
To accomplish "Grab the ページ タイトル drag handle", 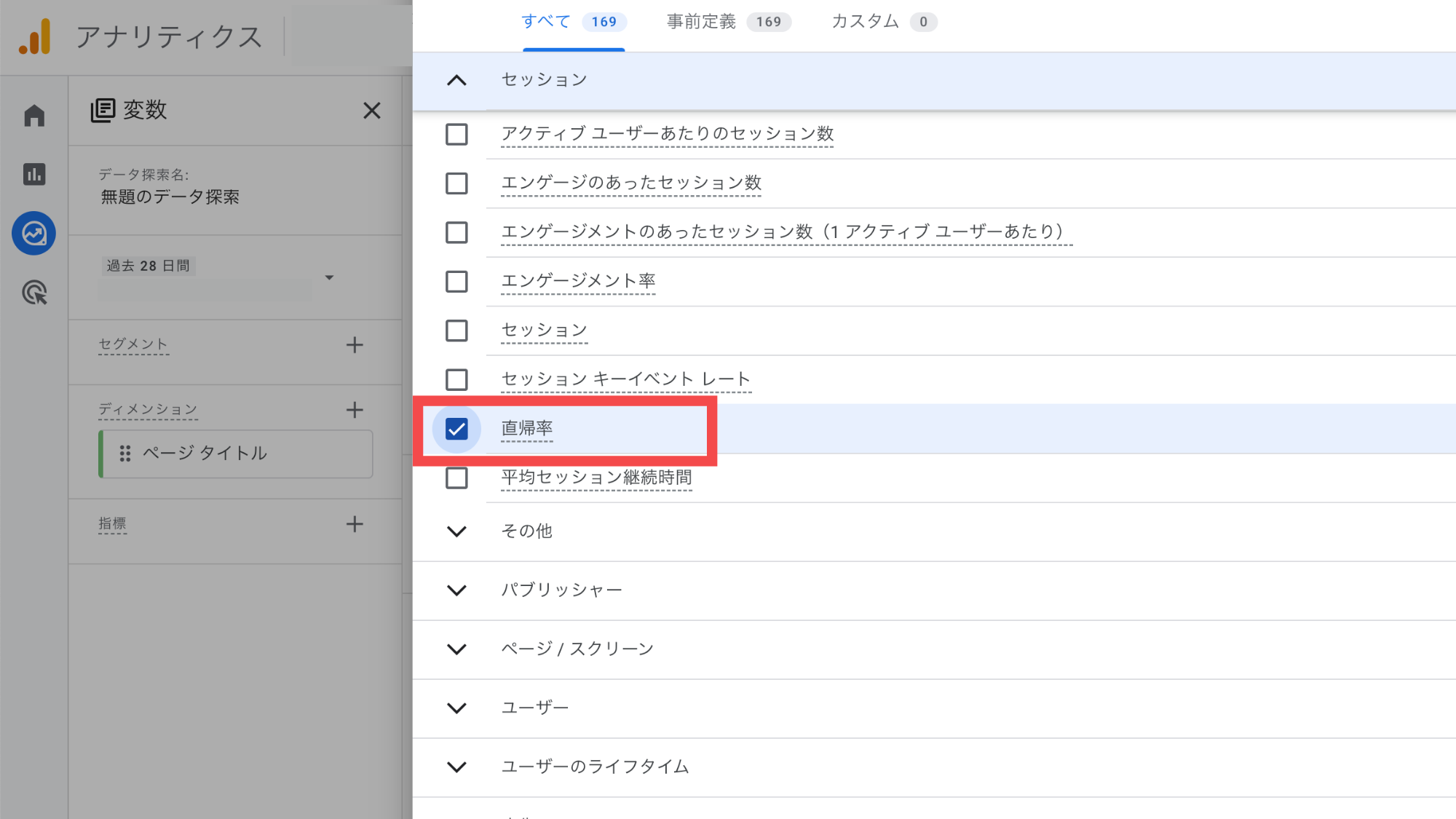I will (125, 454).
